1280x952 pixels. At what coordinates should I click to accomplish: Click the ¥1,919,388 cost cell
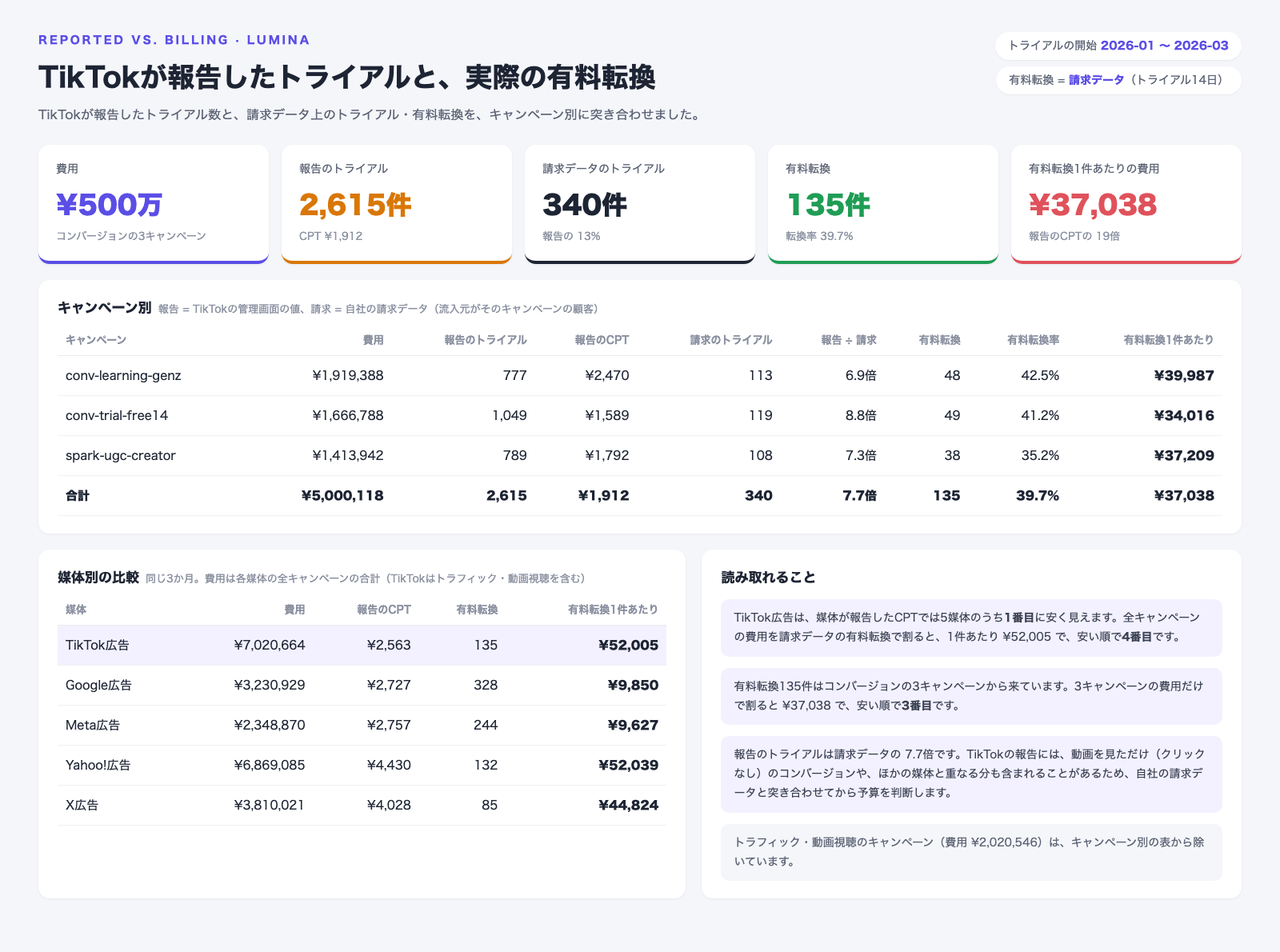[x=348, y=375]
